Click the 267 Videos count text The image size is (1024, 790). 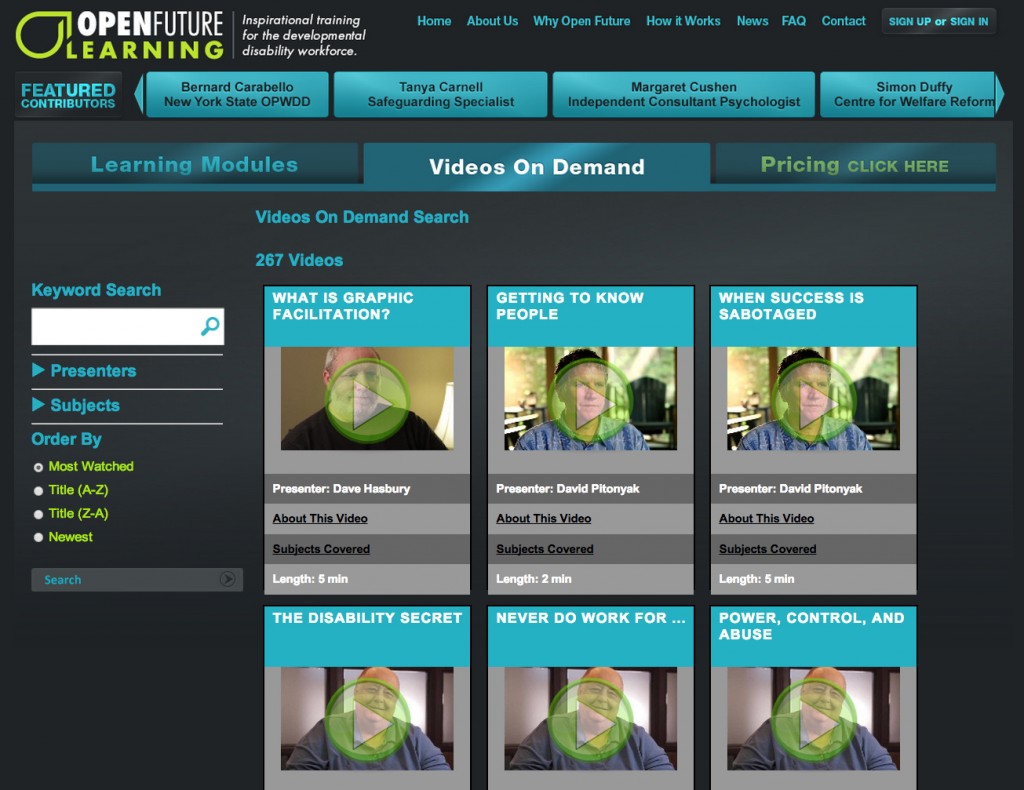coord(299,260)
